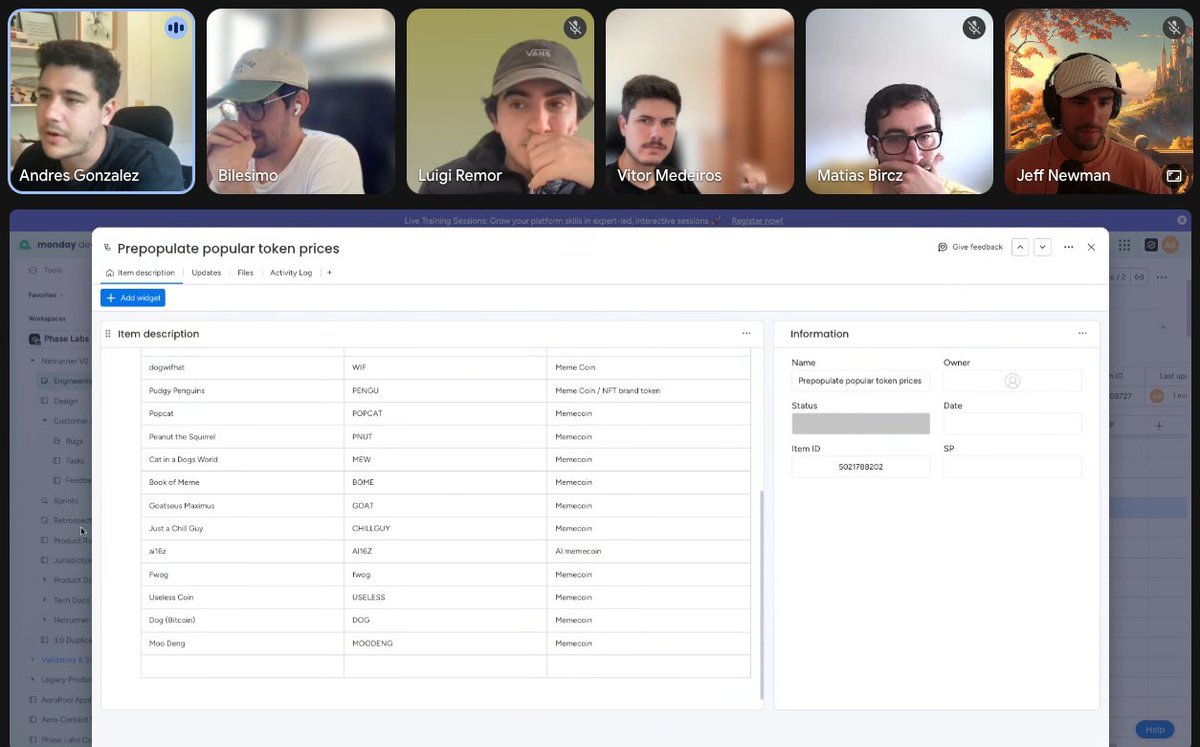
Task: Grab the Item description widget drag handle
Action: [108, 333]
